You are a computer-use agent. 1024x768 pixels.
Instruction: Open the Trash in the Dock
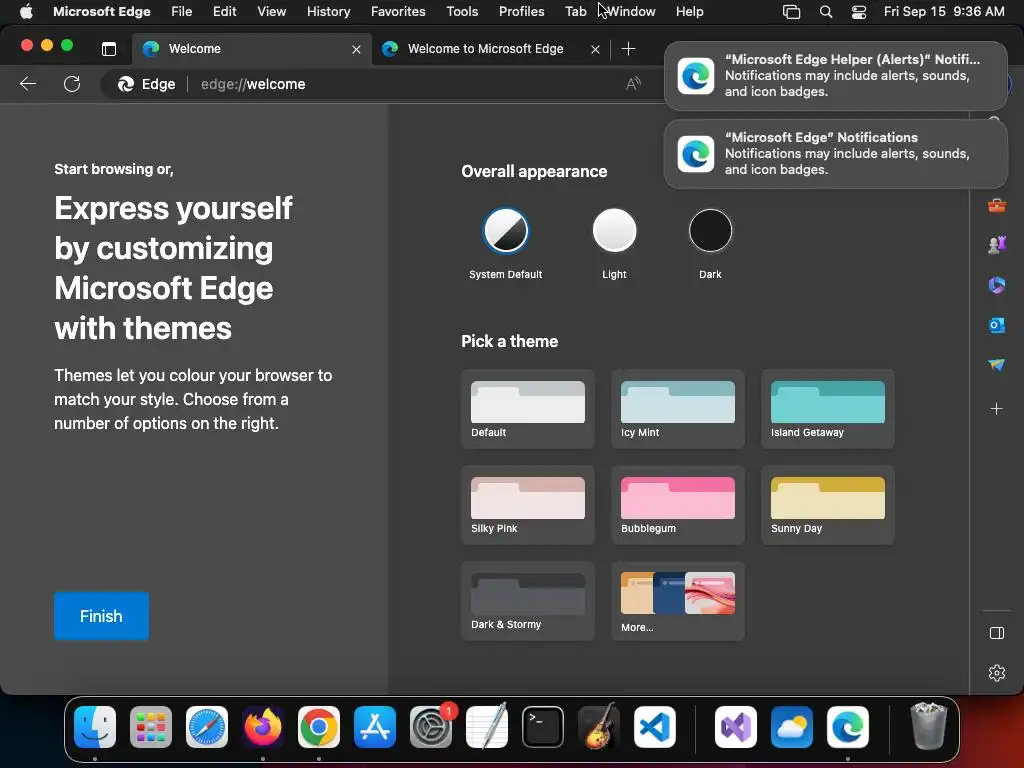(x=928, y=726)
